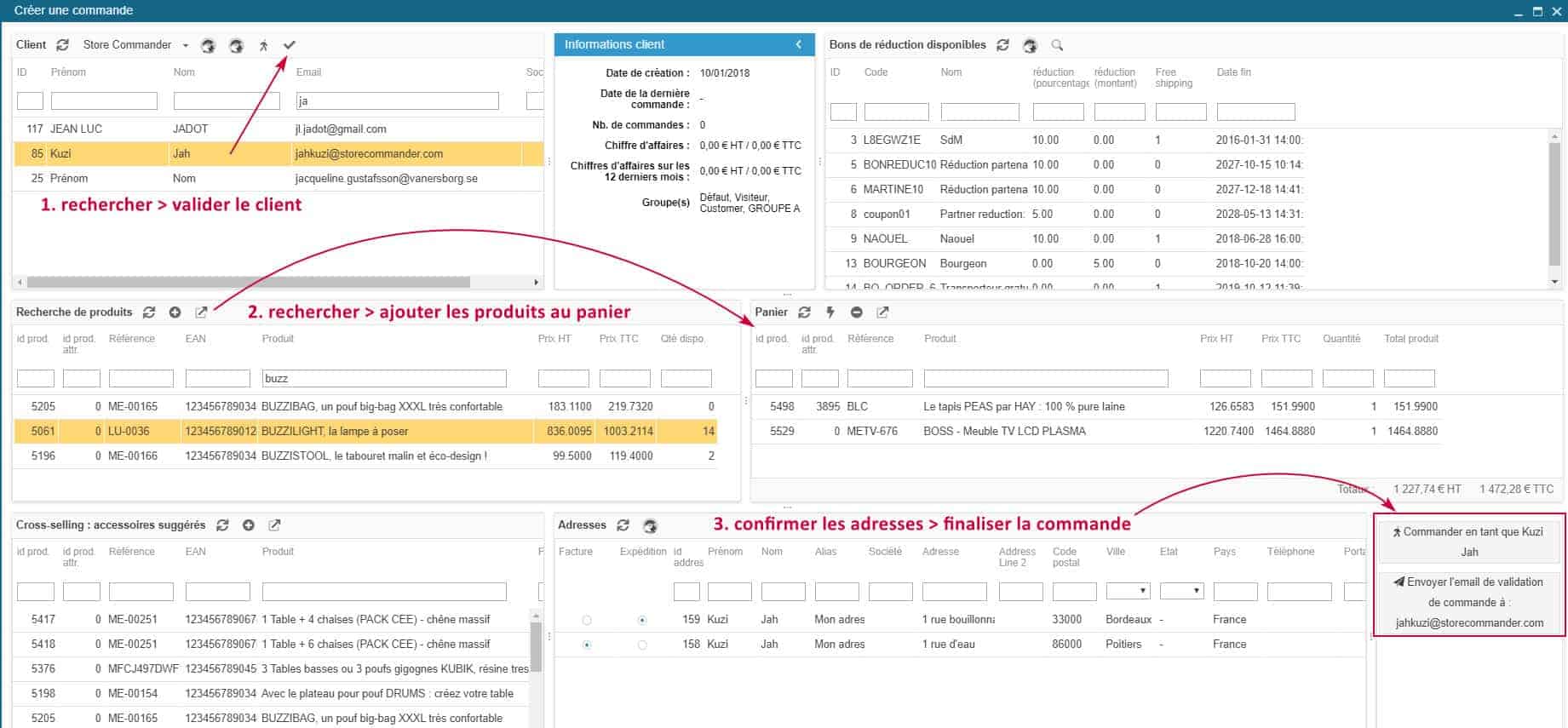Click Envoyer l'email de validation de commande
Image resolution: width=1568 pixels, height=728 pixels.
(x=1469, y=602)
